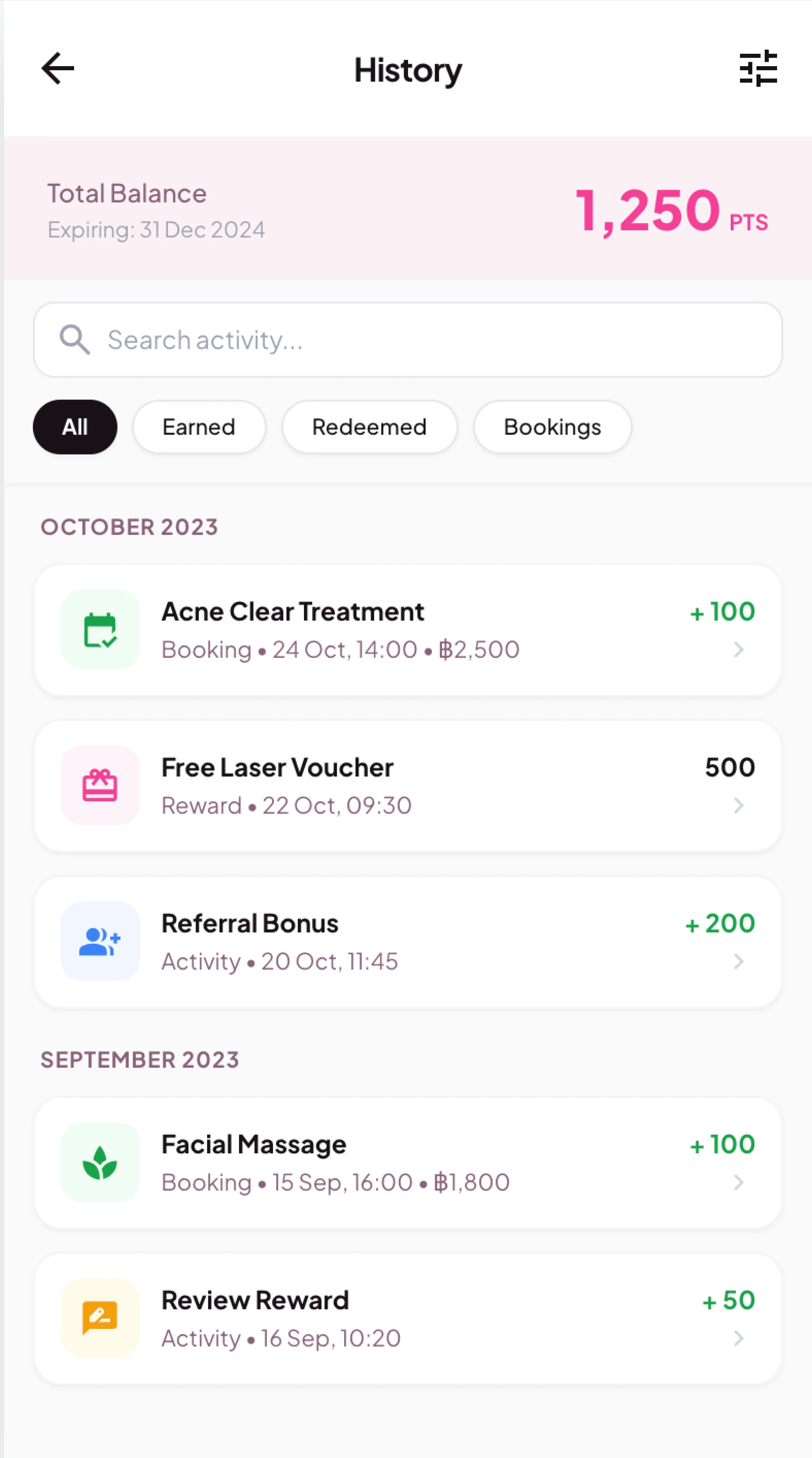This screenshot has height=1458, width=812.
Task: Open Facial Massage details chevron
Action: (x=738, y=1183)
